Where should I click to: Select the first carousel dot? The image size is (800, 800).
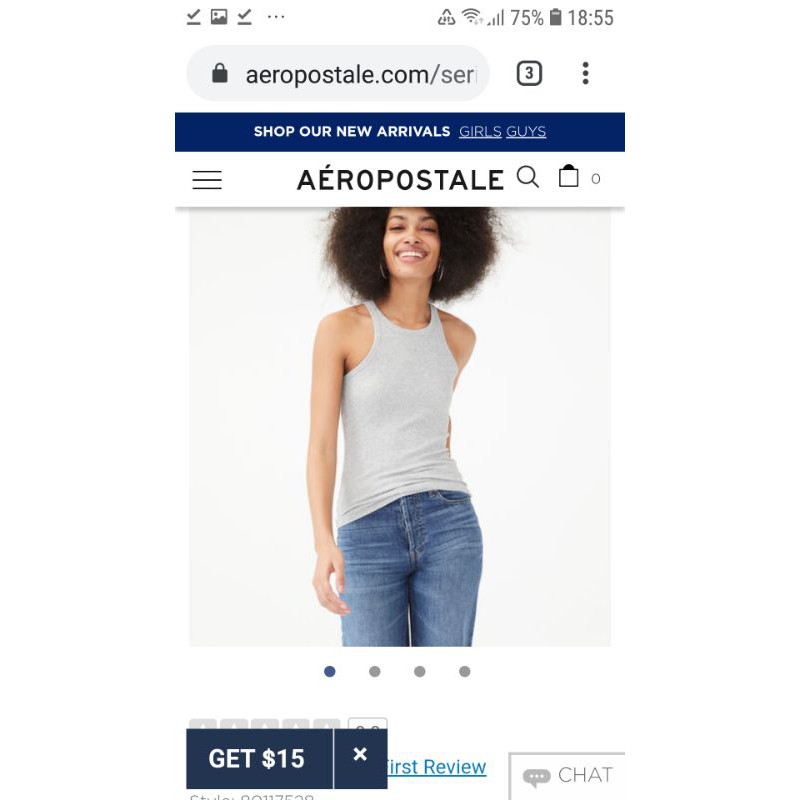(x=330, y=671)
